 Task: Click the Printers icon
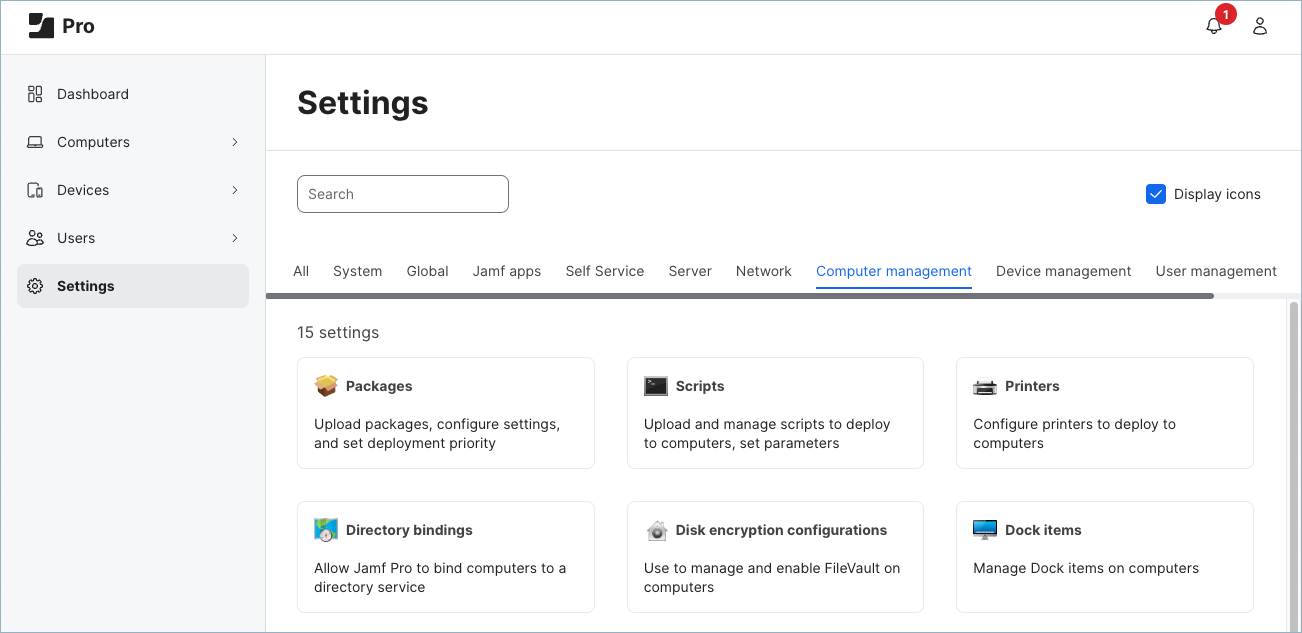point(985,386)
